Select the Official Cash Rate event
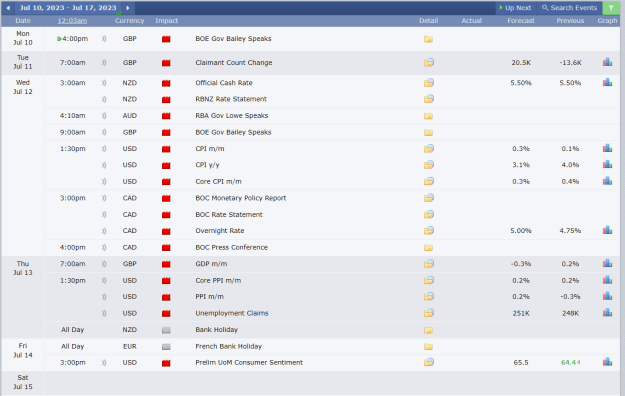Viewport: 625px width, 396px height. 224,83
